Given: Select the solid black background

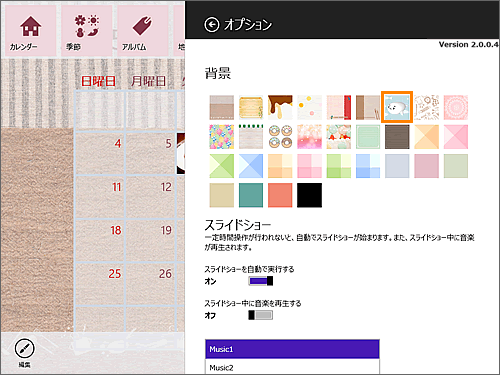Looking at the screenshot, I should [309, 195].
